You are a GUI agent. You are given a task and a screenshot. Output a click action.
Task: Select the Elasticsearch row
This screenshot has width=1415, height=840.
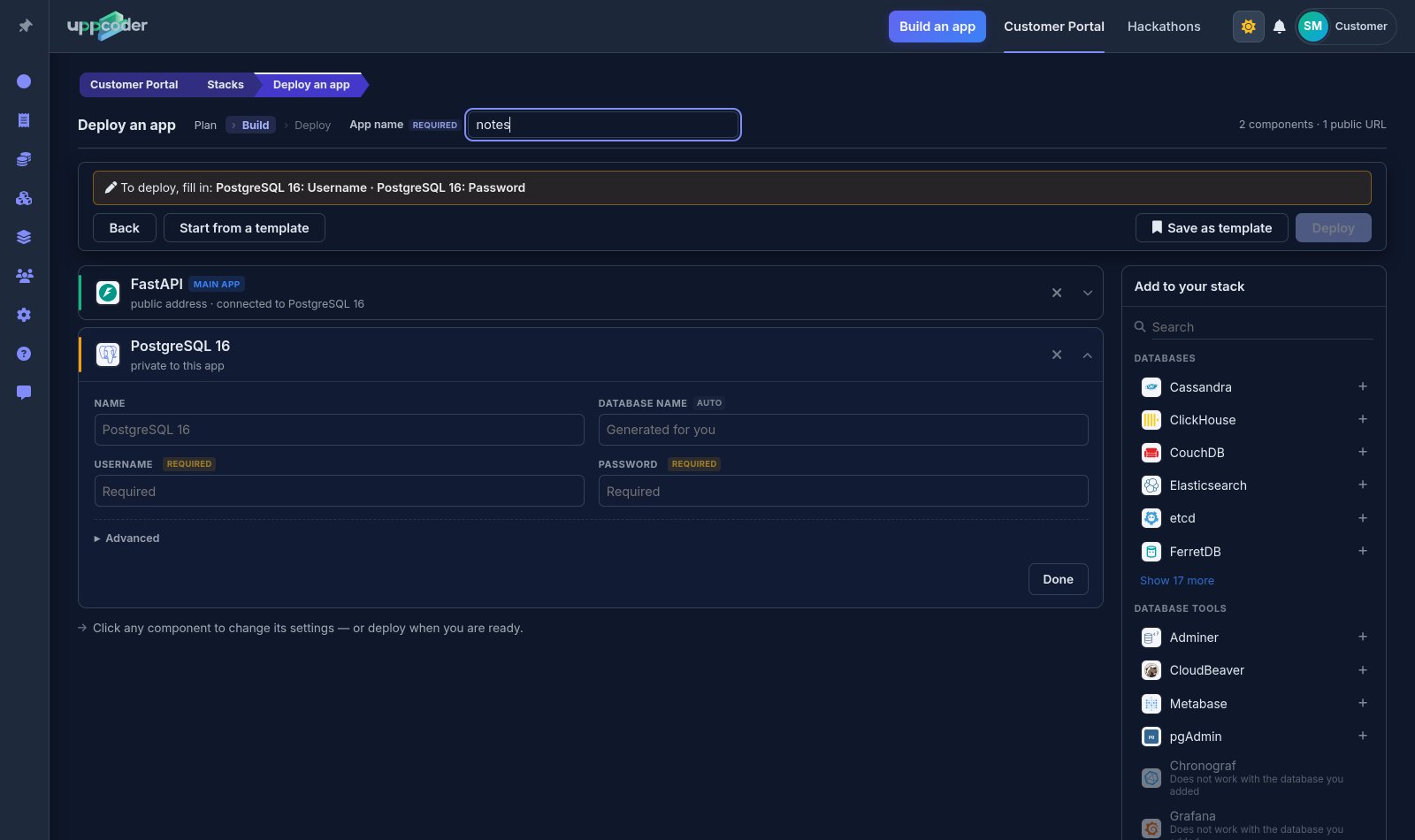[1253, 485]
